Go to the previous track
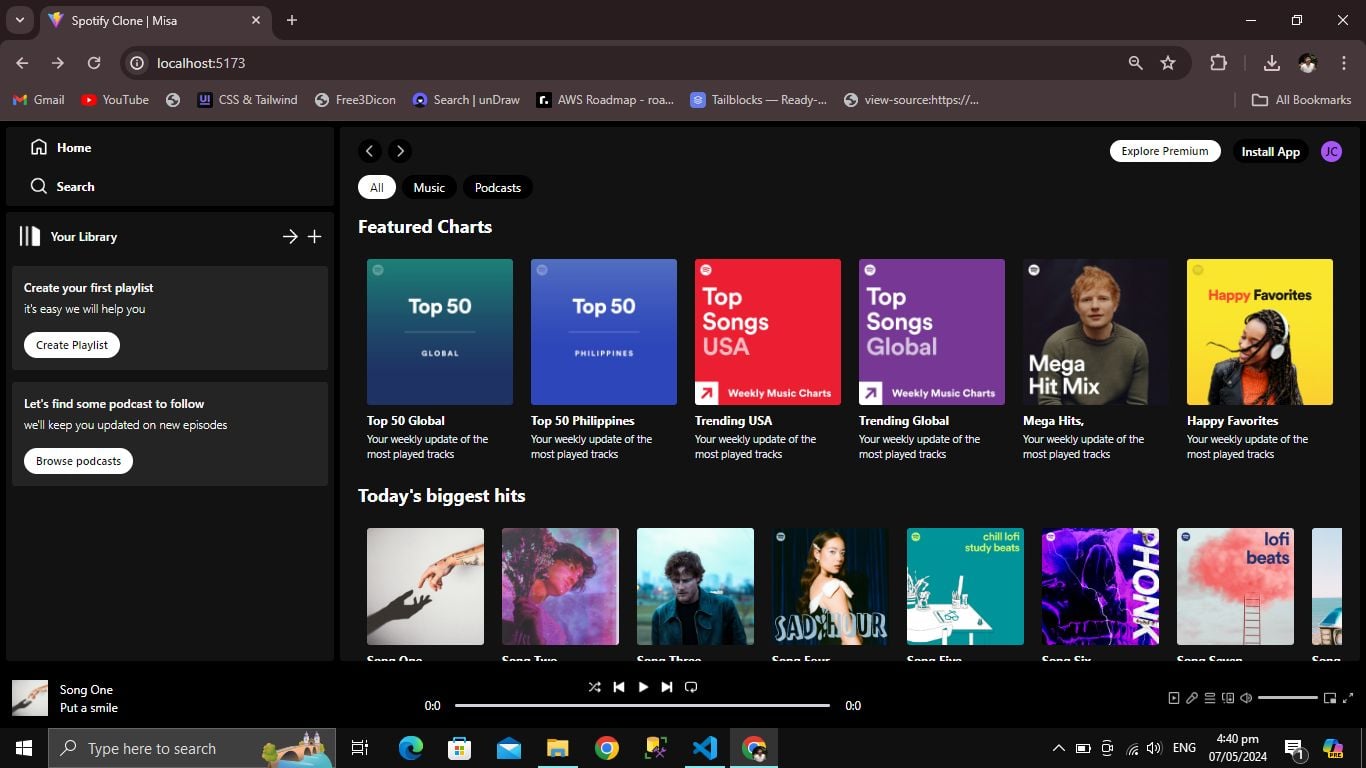This screenshot has width=1366, height=768. point(619,687)
